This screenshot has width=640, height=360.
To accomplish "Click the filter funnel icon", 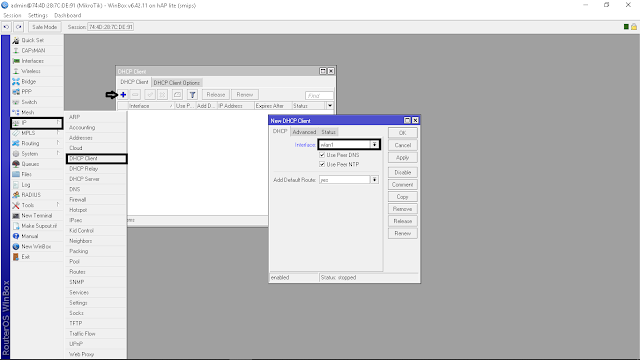I will tap(192, 95).
